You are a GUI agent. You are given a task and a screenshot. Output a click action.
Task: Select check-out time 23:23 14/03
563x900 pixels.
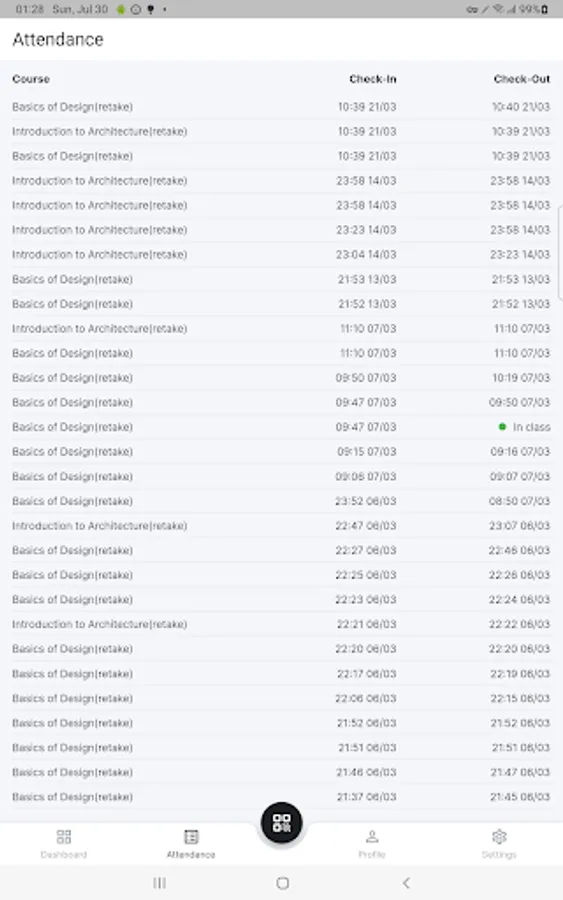(520, 255)
